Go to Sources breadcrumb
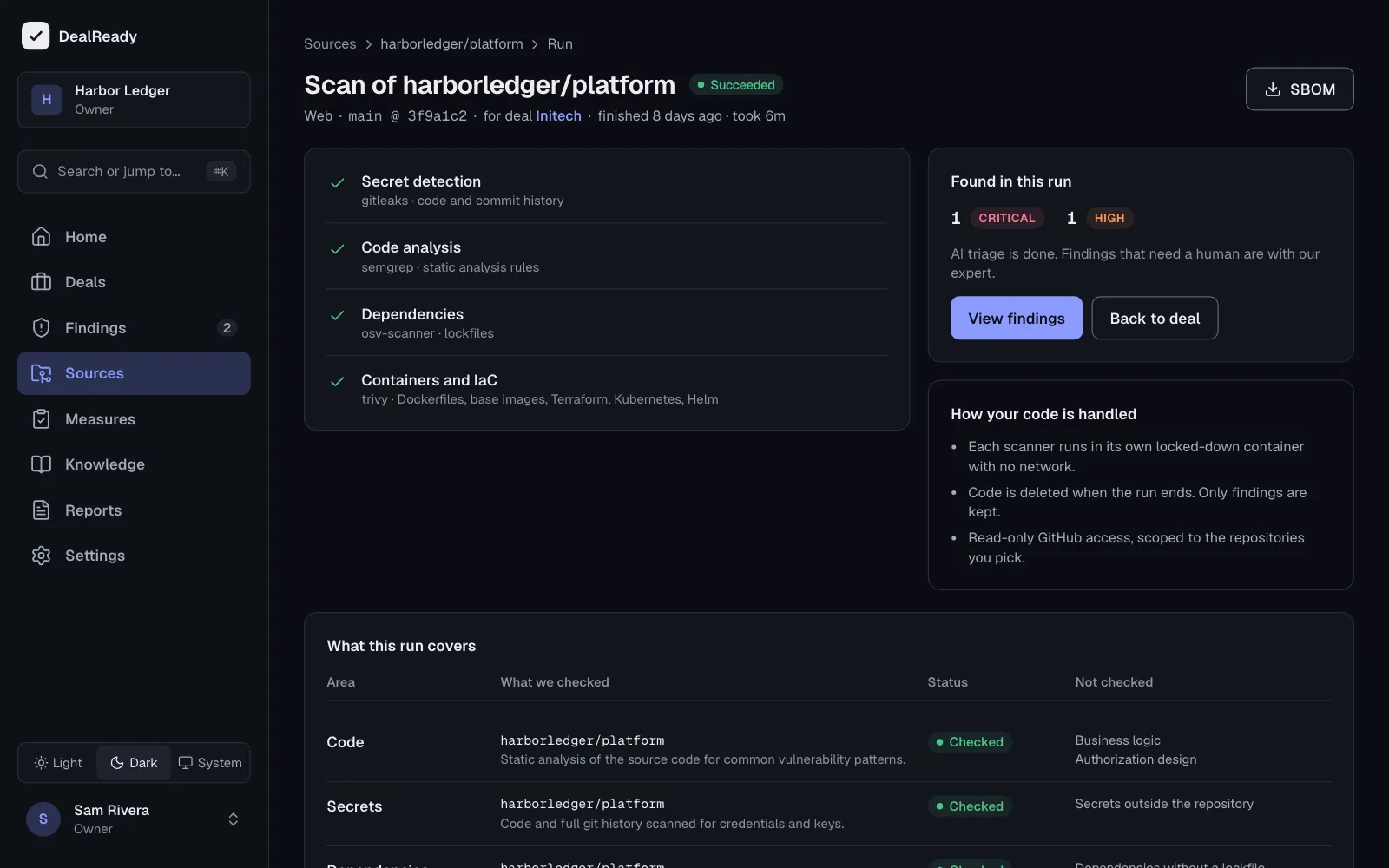Screen dimensions: 1389x868 pos(330,43)
